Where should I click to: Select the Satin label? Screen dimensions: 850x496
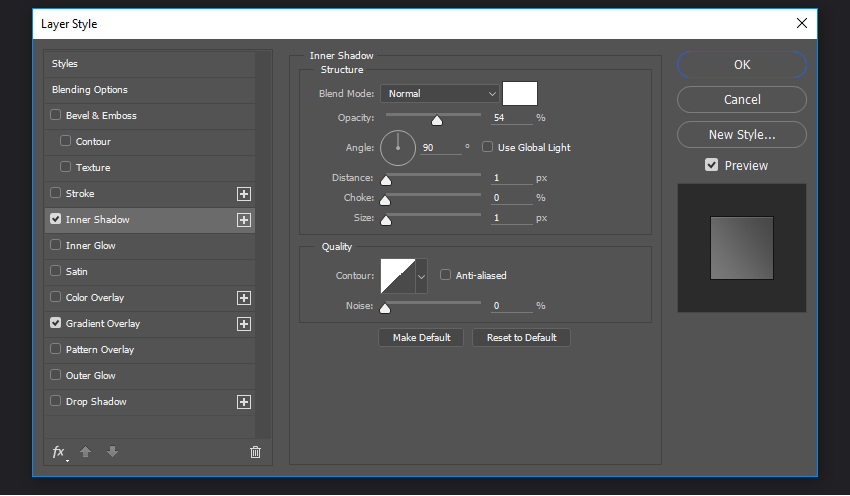76,272
